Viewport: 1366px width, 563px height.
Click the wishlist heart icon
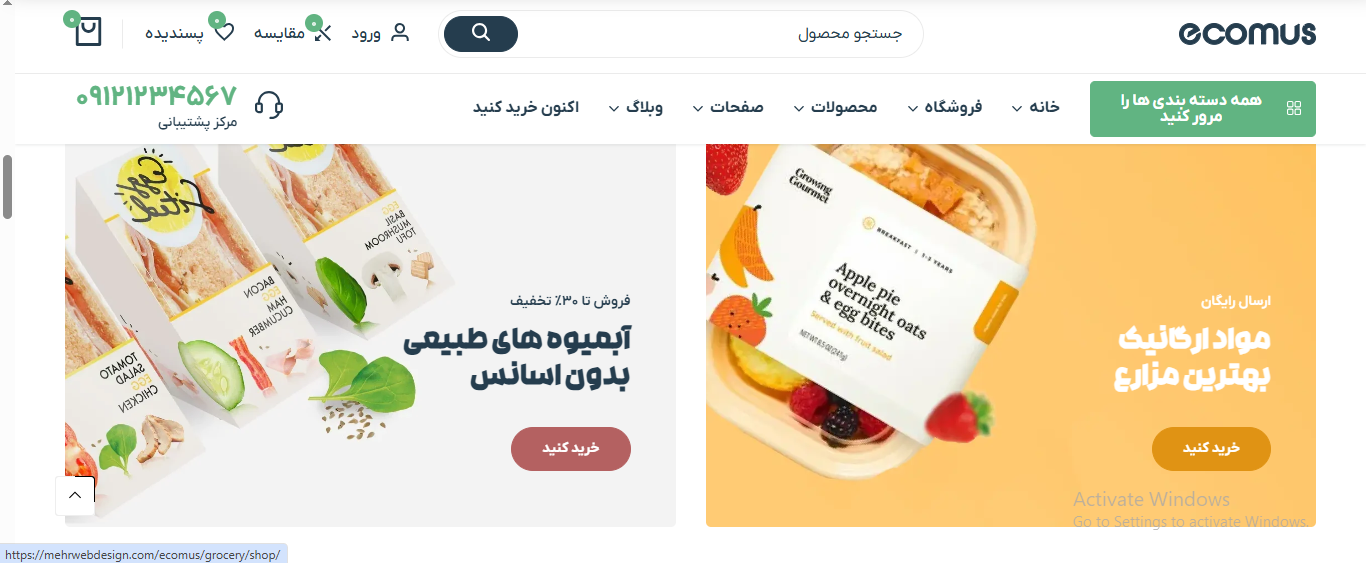(x=225, y=32)
